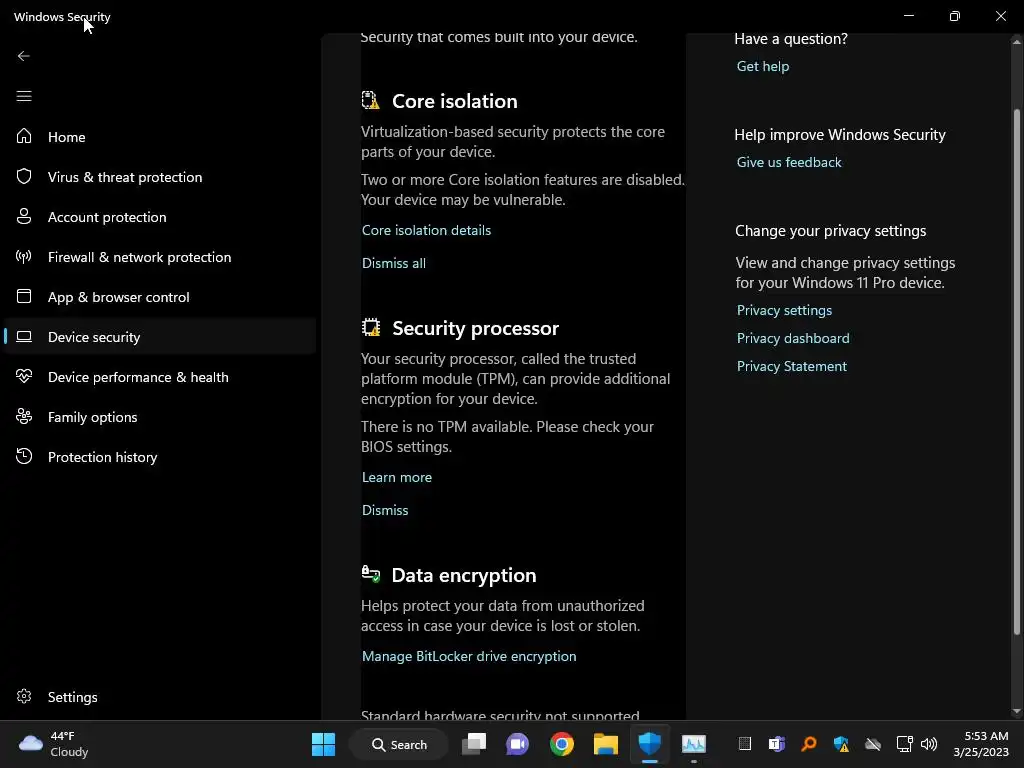Screen dimensions: 1024x768
Task: Click the taskbar Search box
Action: [x=399, y=744]
